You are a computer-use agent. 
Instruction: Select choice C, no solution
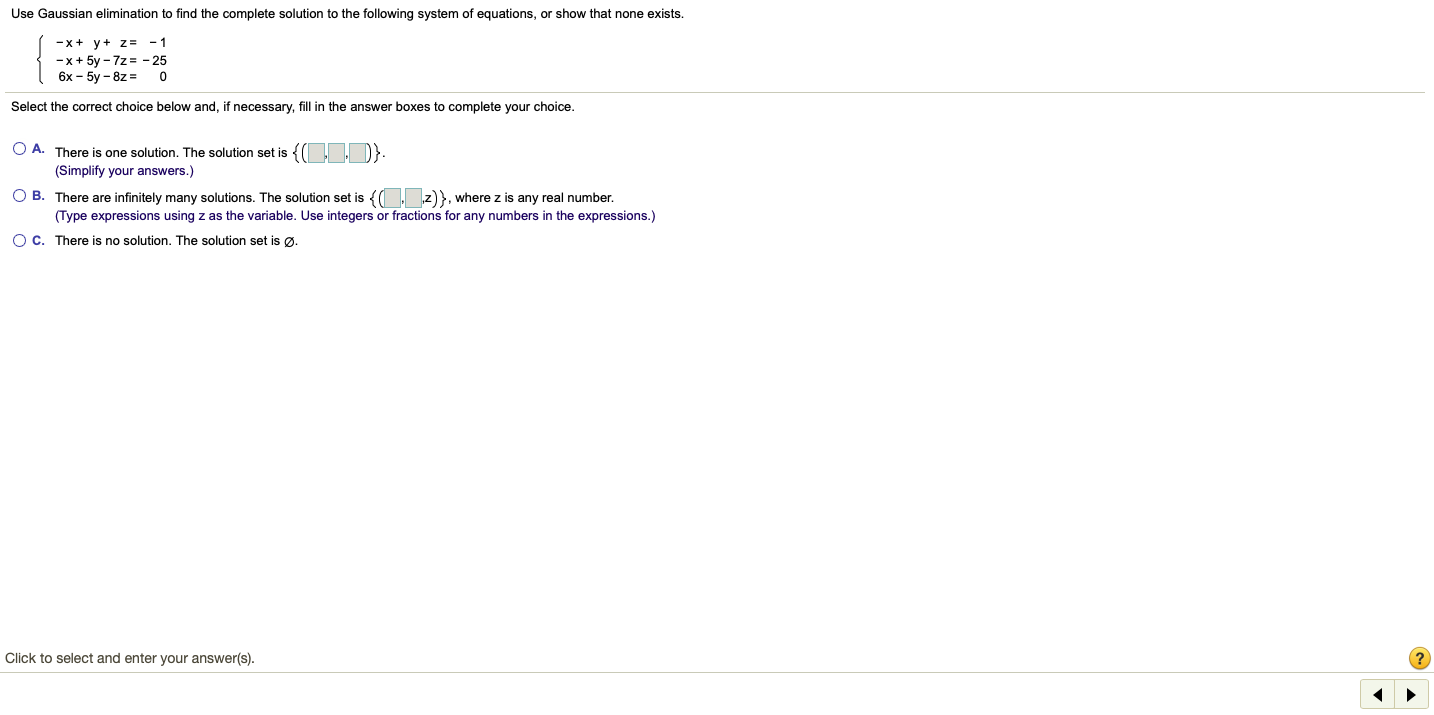[19, 240]
